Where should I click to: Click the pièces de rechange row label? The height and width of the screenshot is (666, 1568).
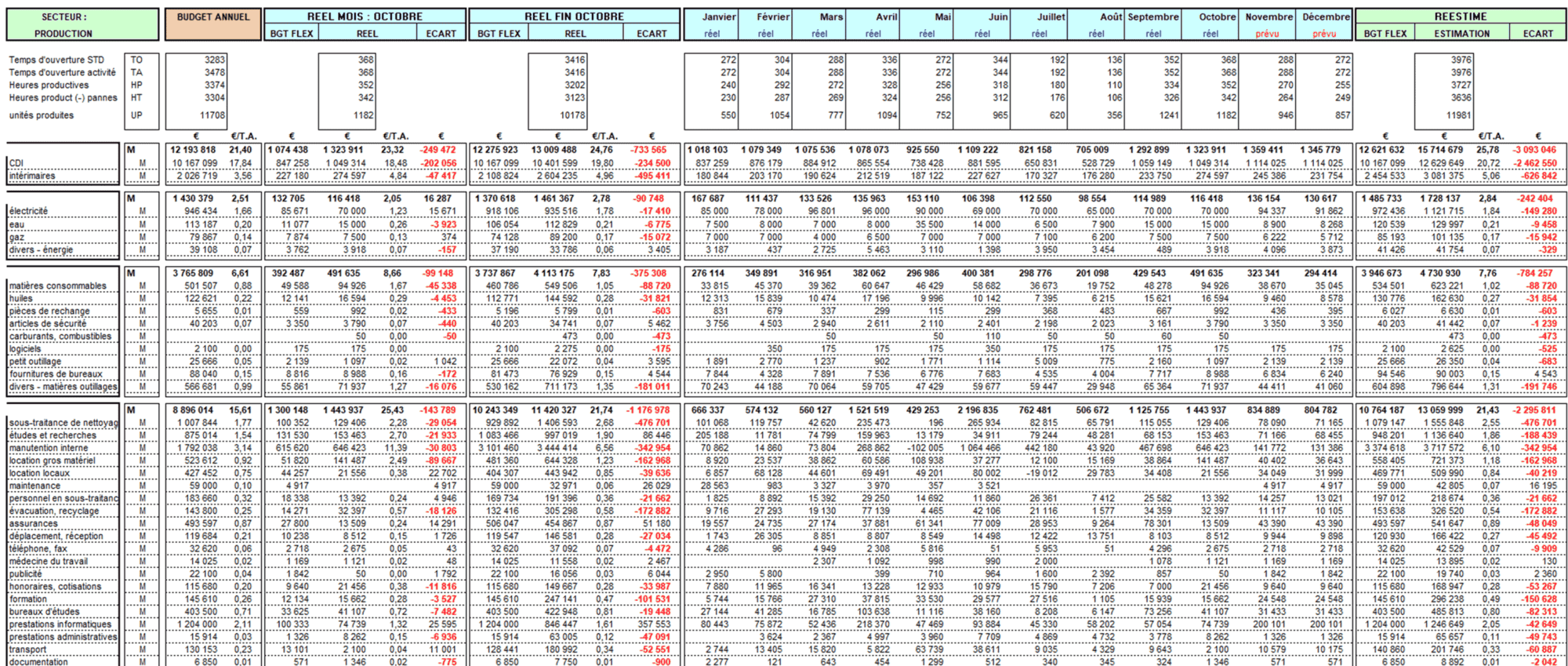point(49,311)
